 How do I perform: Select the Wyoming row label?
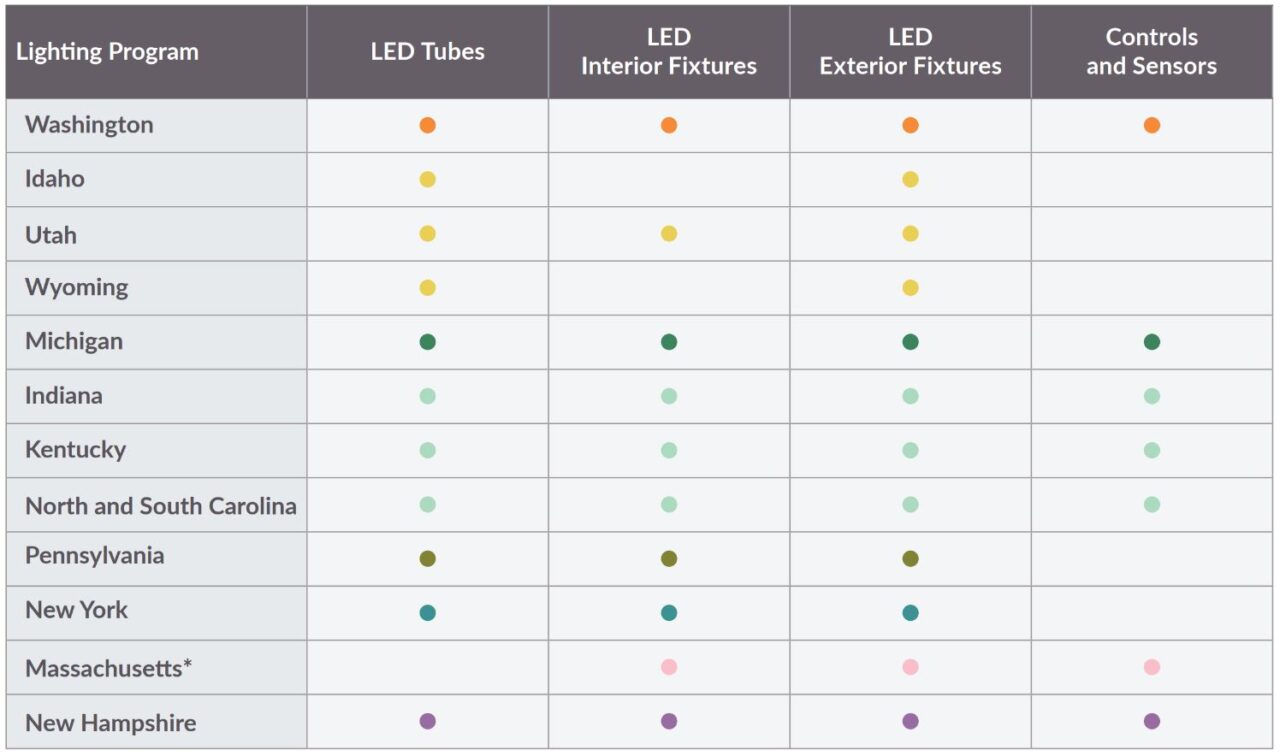click(77, 288)
